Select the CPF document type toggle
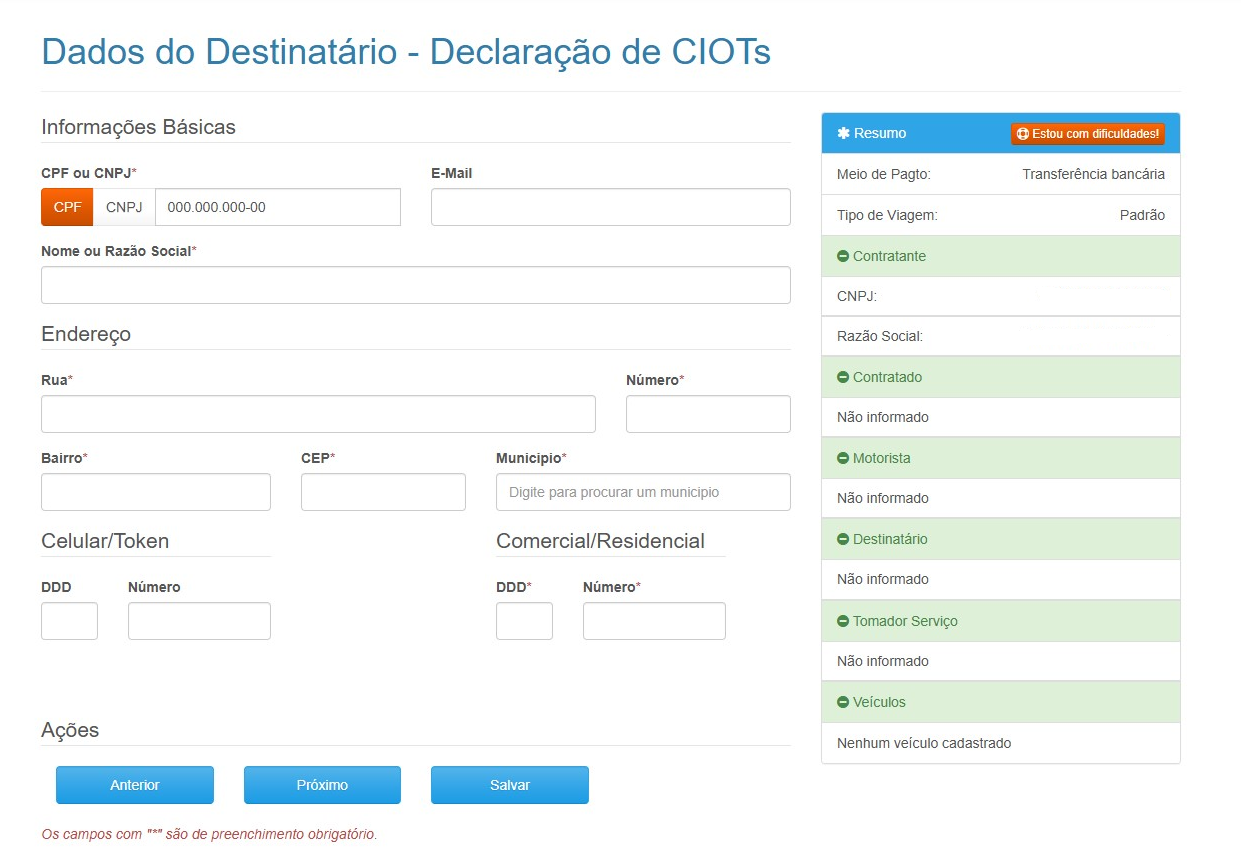 pyautogui.click(x=67, y=207)
